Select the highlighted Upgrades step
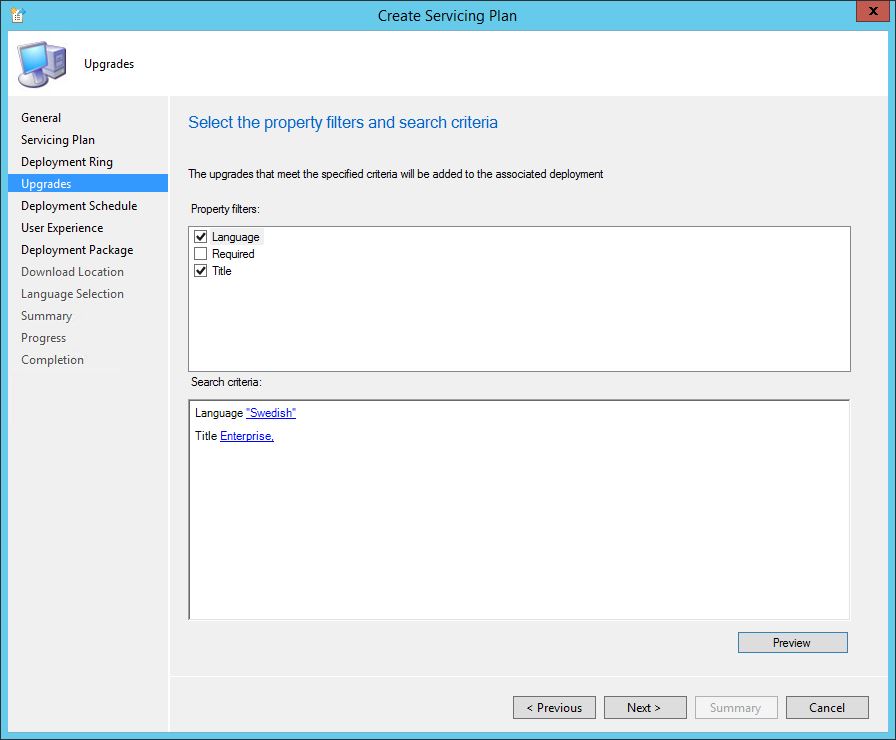 [x=46, y=184]
